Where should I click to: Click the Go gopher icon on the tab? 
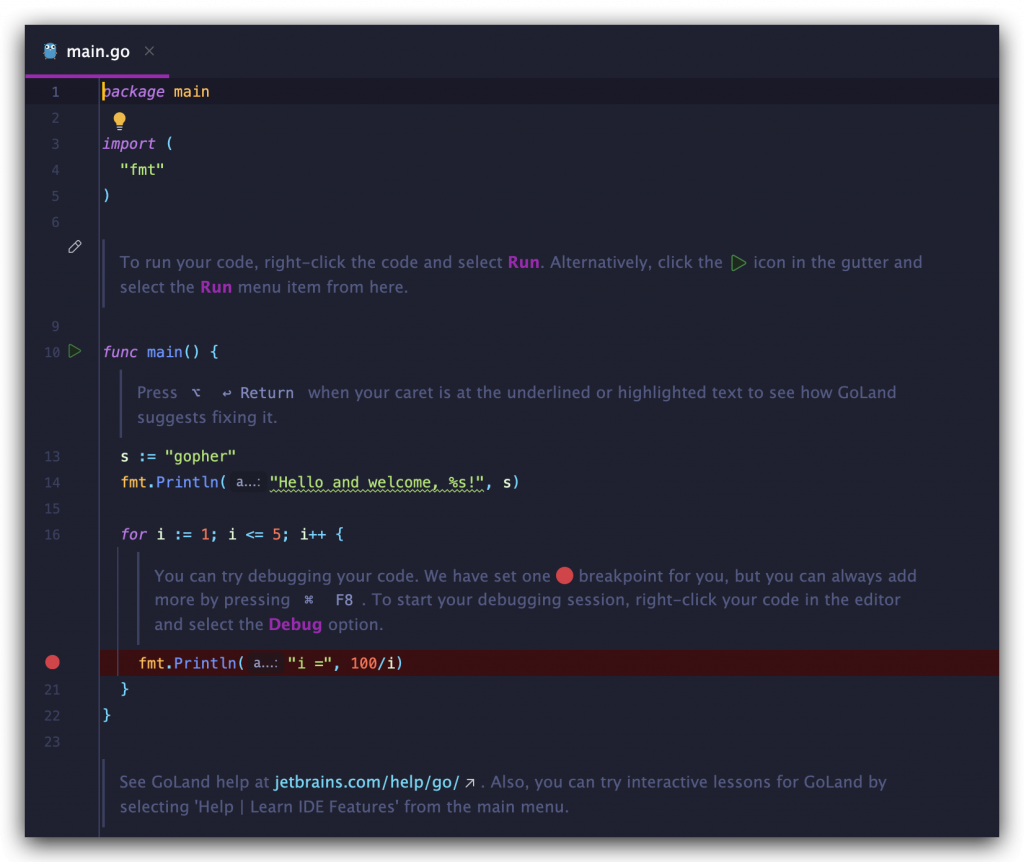tap(50, 51)
